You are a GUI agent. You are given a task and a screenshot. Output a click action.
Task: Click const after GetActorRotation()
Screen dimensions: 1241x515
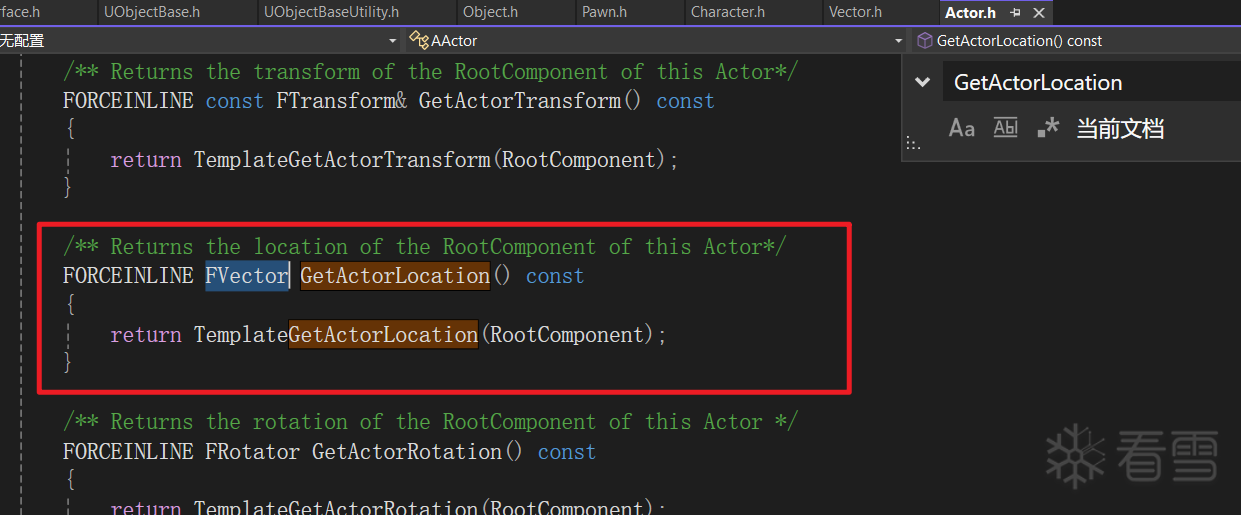[567, 451]
